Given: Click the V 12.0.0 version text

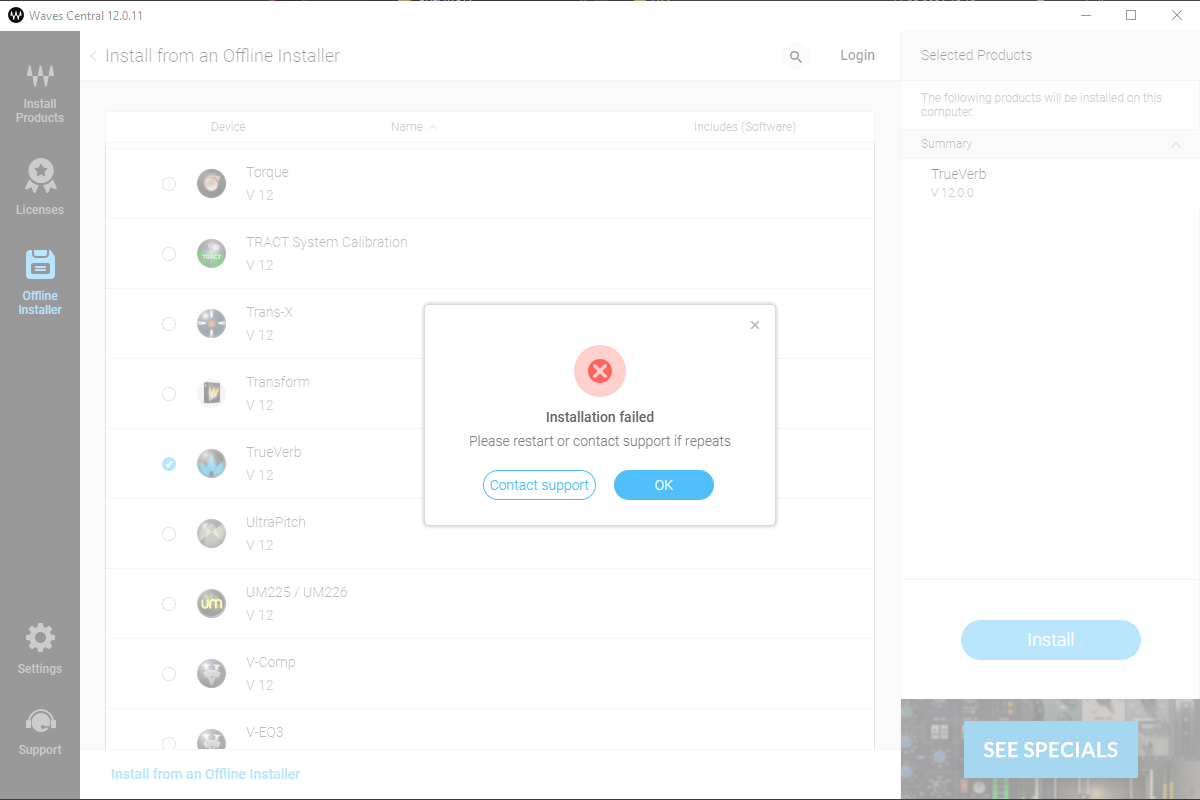Looking at the screenshot, I should point(952,193).
